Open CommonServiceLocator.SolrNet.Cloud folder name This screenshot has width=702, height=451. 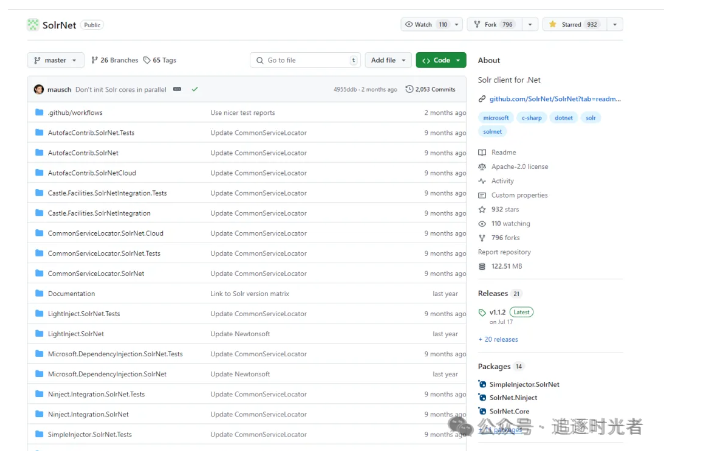(105, 233)
